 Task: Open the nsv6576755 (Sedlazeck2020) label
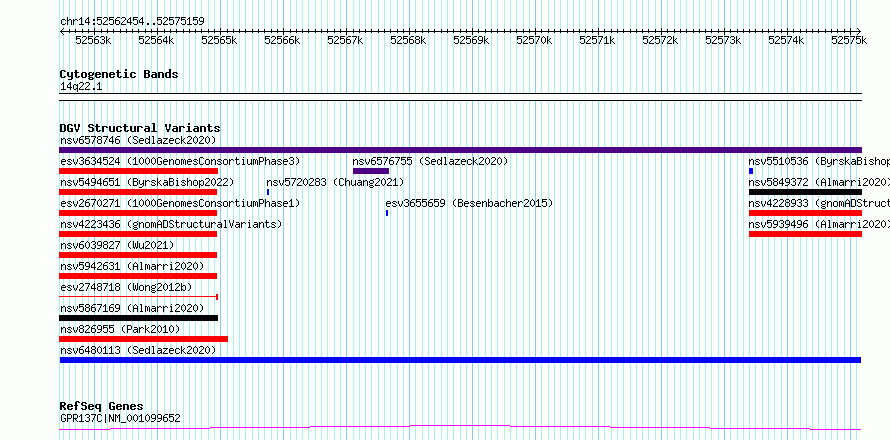coord(430,161)
